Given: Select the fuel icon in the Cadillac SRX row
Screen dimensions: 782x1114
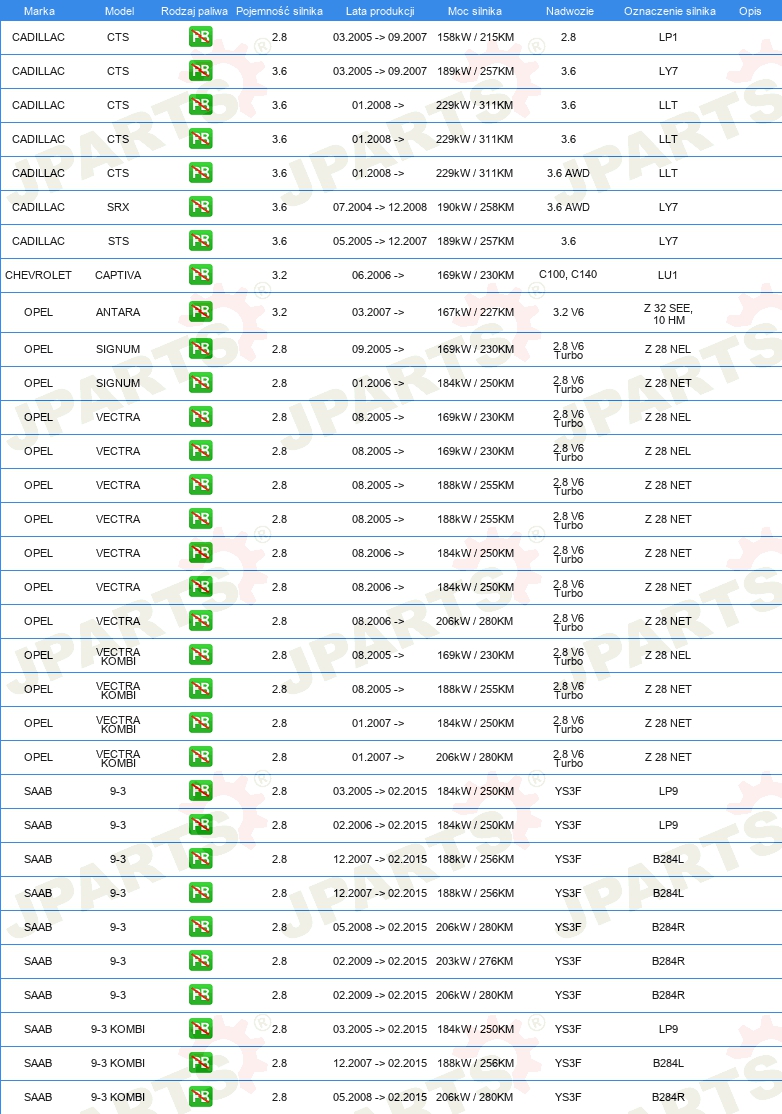Looking at the screenshot, I should 201,207.
